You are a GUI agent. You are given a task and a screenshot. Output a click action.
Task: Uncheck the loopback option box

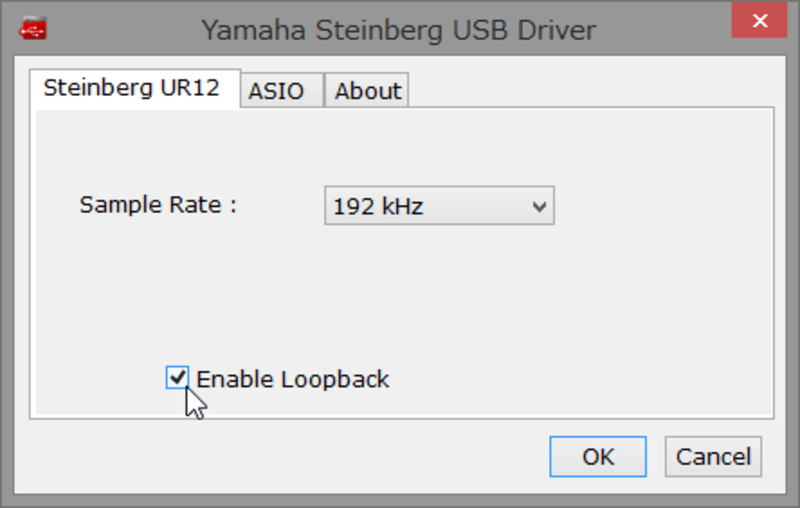coord(178,378)
